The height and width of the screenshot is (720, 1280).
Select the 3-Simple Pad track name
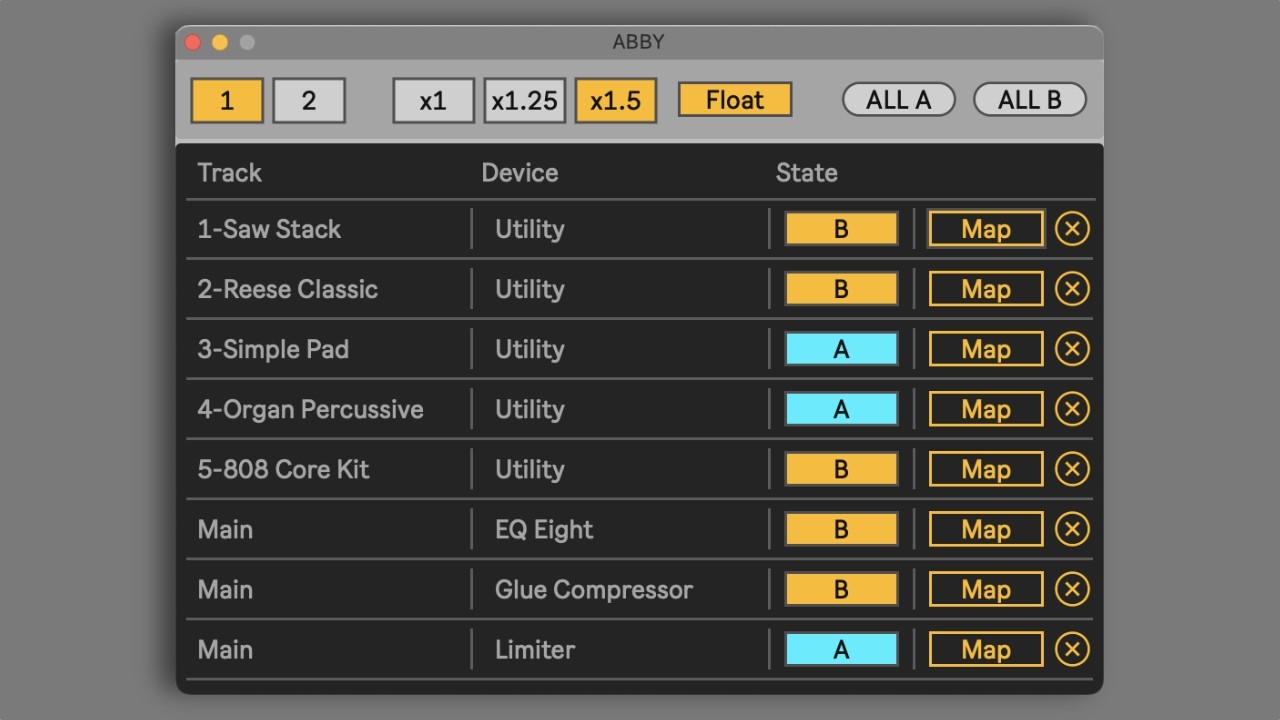click(x=273, y=349)
